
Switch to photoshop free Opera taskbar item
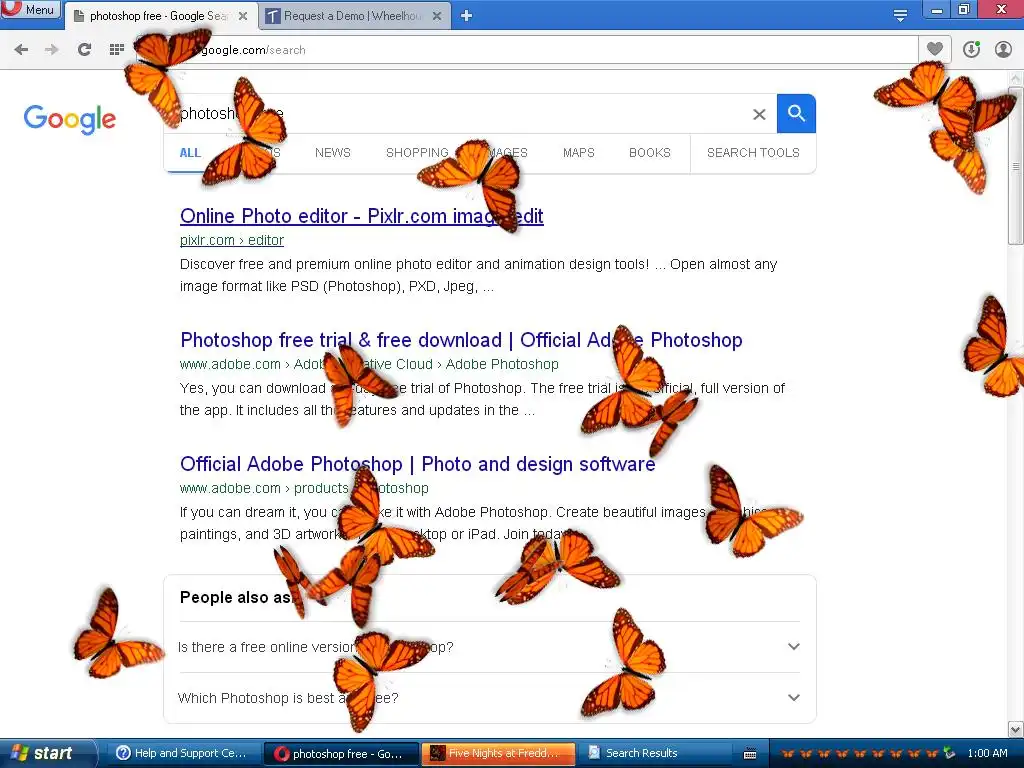[341, 754]
